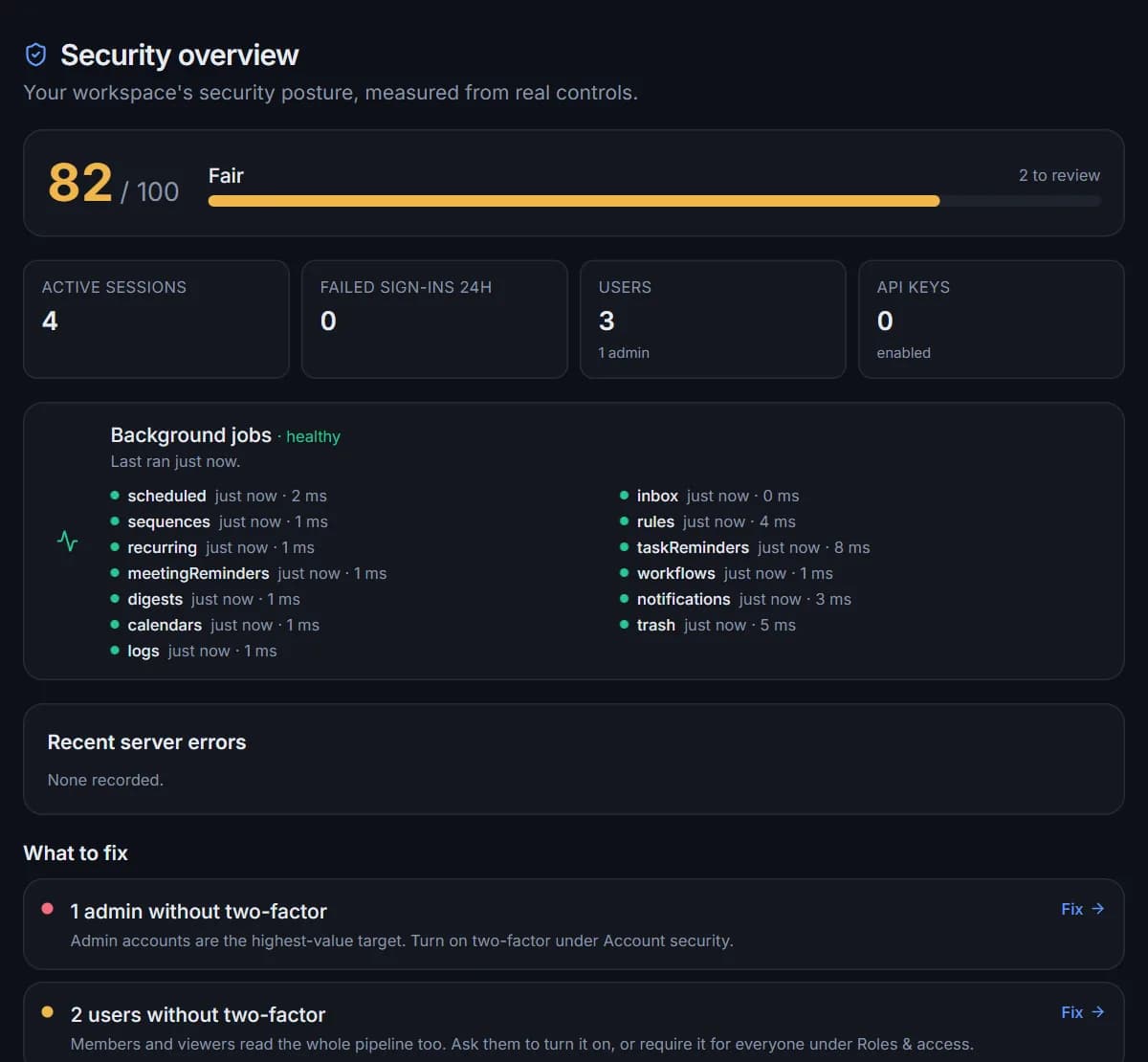Click the 'notifications' job entry
The height and width of the screenshot is (1062, 1148).
pos(736,599)
